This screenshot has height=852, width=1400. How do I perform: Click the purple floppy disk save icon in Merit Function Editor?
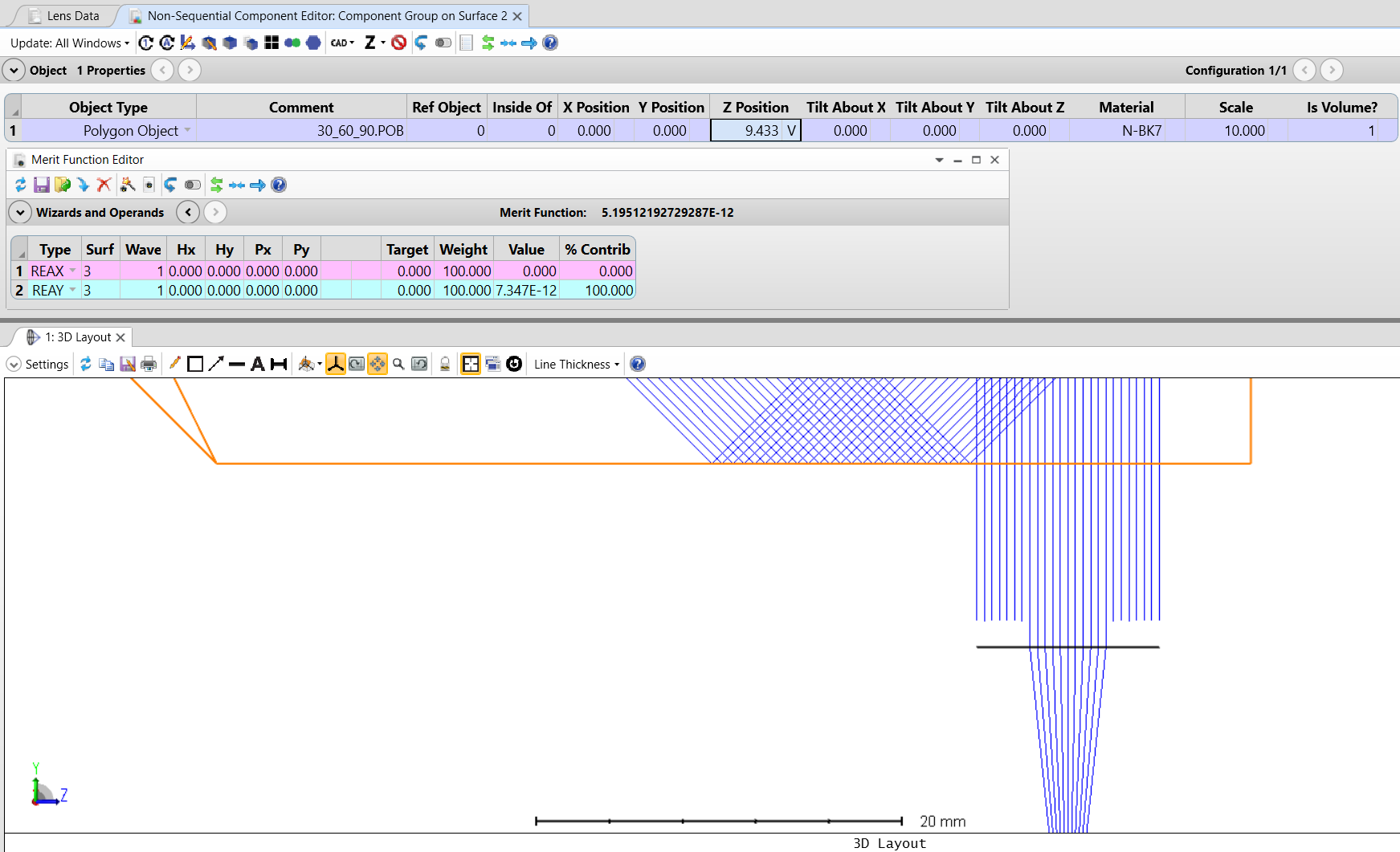tap(42, 185)
